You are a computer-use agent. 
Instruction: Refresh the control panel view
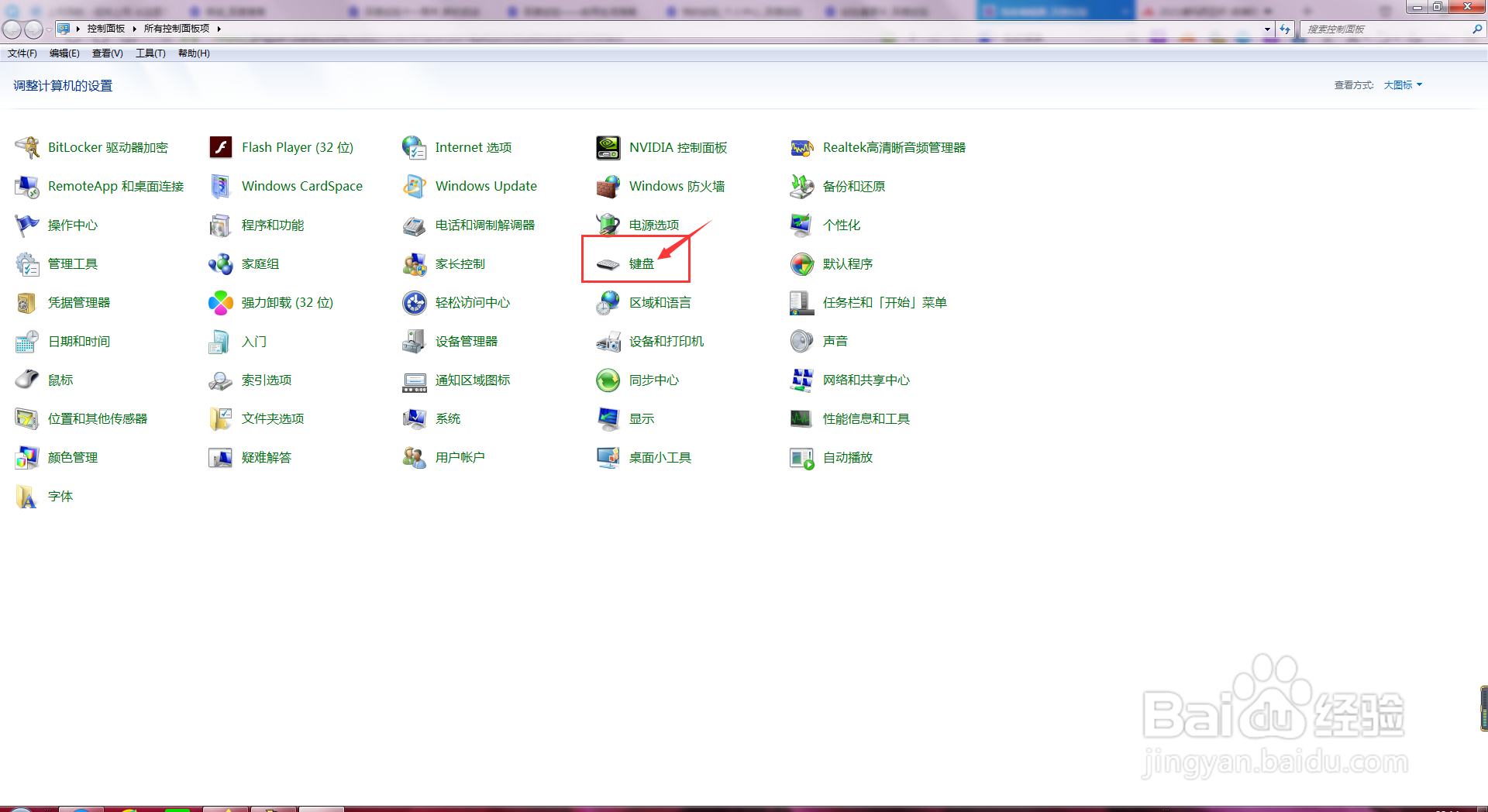tap(1285, 29)
